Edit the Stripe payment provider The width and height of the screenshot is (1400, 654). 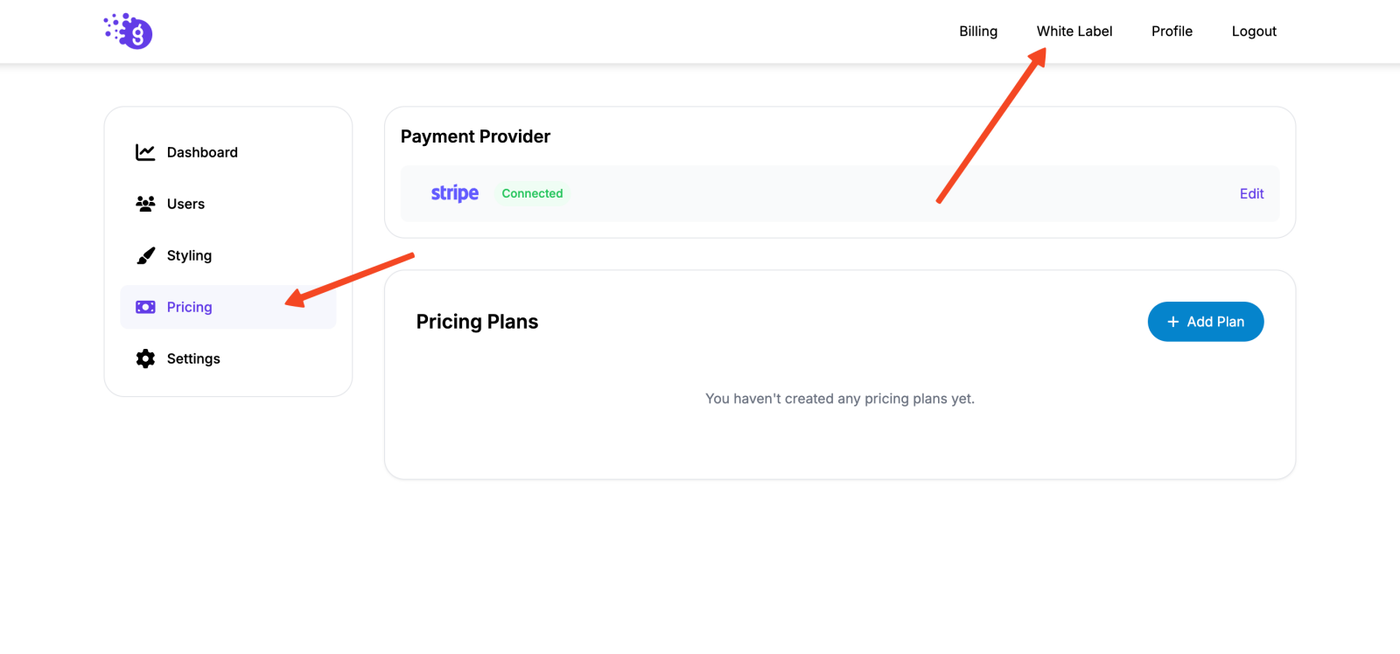(x=1251, y=194)
